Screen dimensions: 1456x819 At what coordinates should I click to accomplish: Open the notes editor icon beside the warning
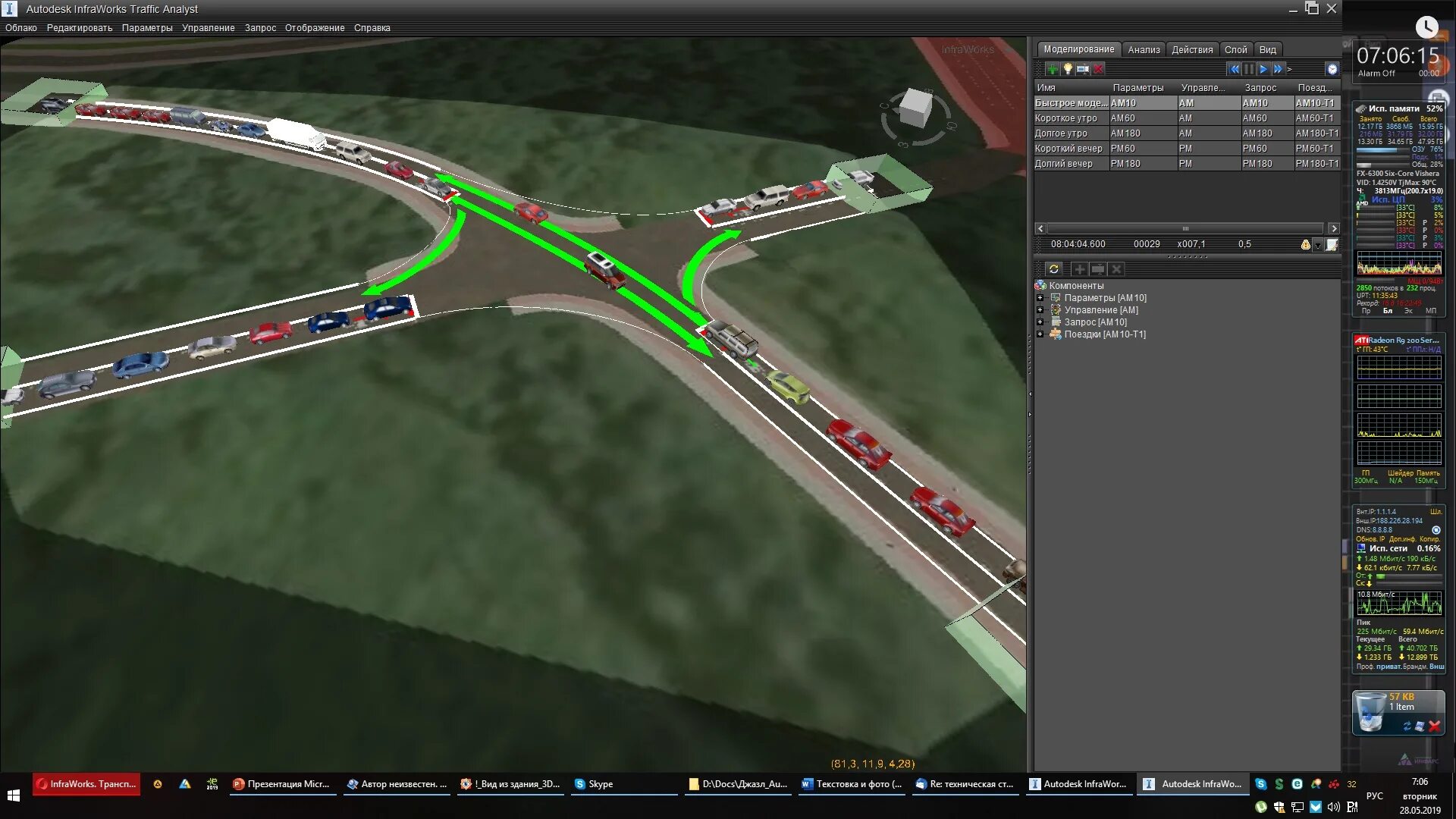(1332, 244)
